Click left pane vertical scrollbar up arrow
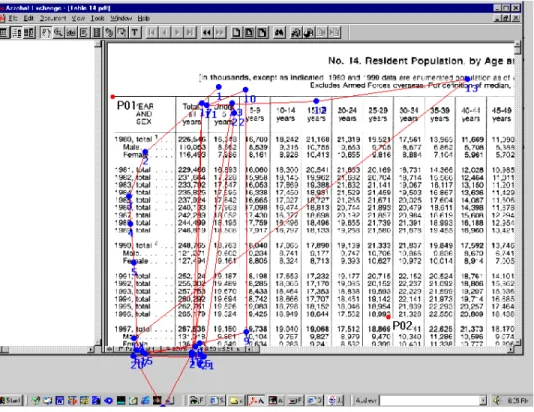Screen dimensions: 534x412 98,44
